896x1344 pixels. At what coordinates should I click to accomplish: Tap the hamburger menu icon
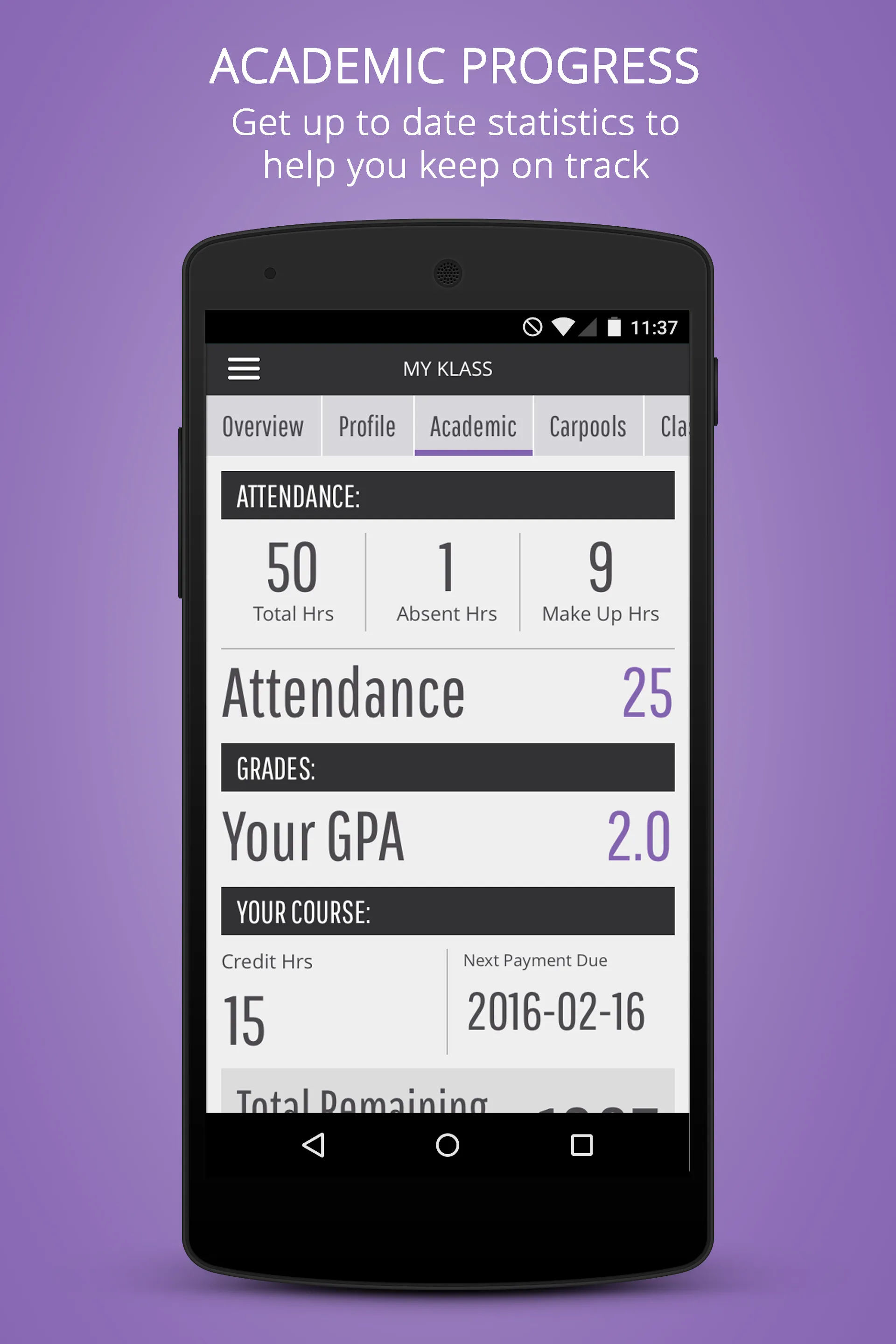click(244, 369)
